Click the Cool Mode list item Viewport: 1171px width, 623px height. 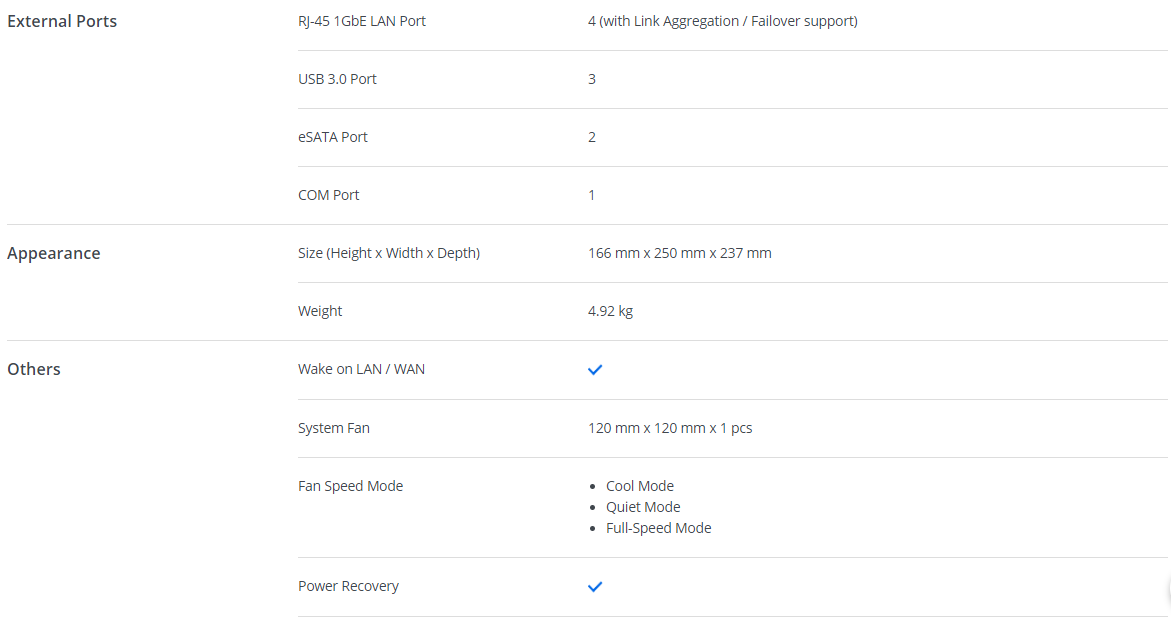[x=640, y=486]
